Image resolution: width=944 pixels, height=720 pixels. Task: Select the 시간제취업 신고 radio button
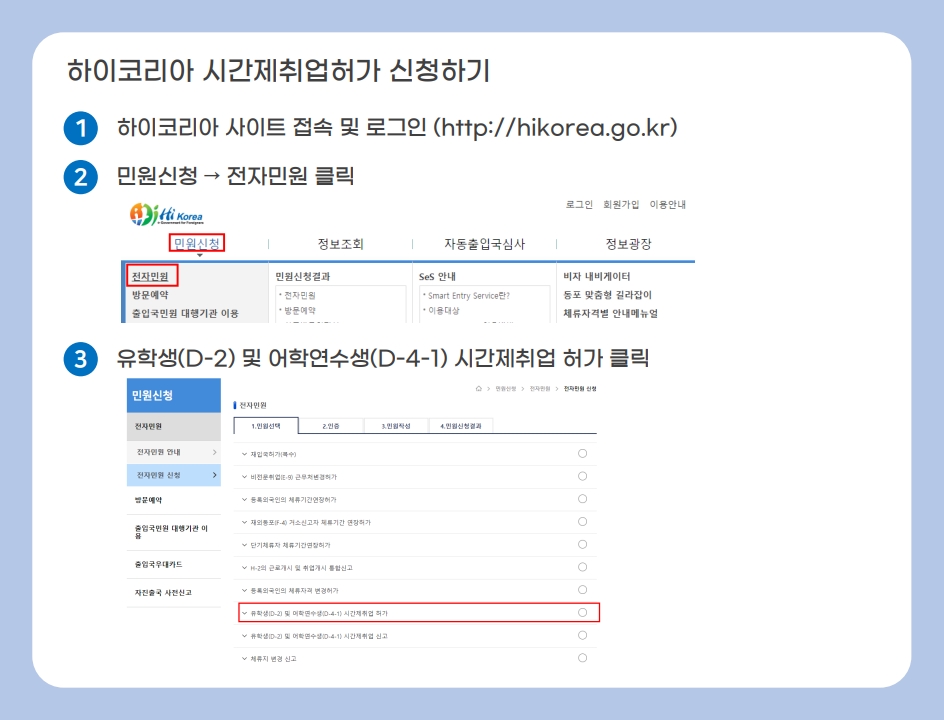point(582,635)
